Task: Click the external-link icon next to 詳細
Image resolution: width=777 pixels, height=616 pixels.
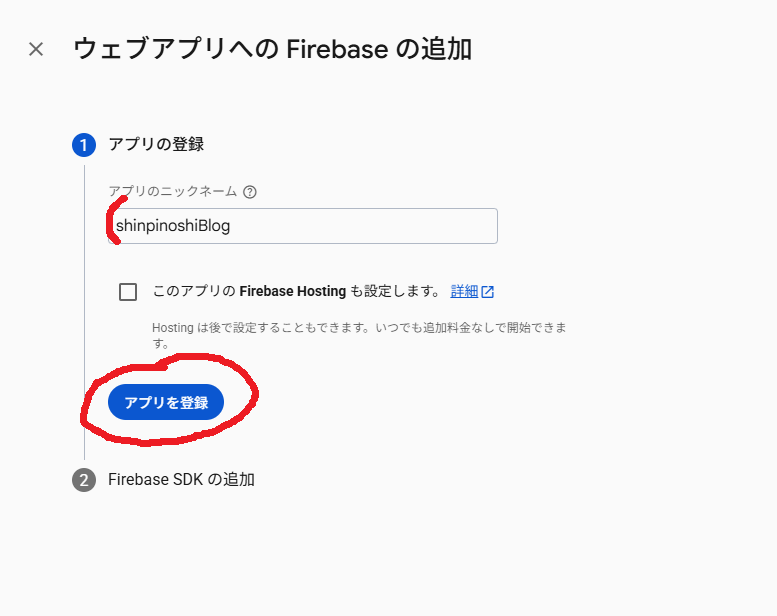Action: click(488, 292)
